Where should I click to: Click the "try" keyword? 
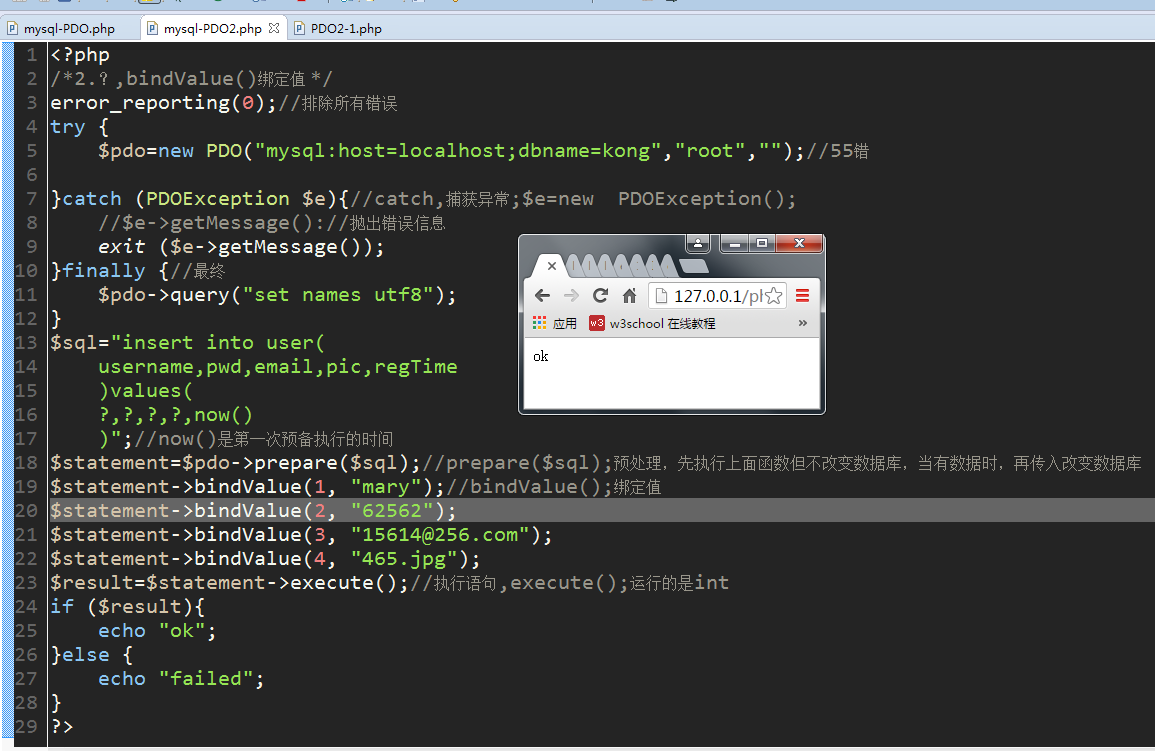(68, 127)
